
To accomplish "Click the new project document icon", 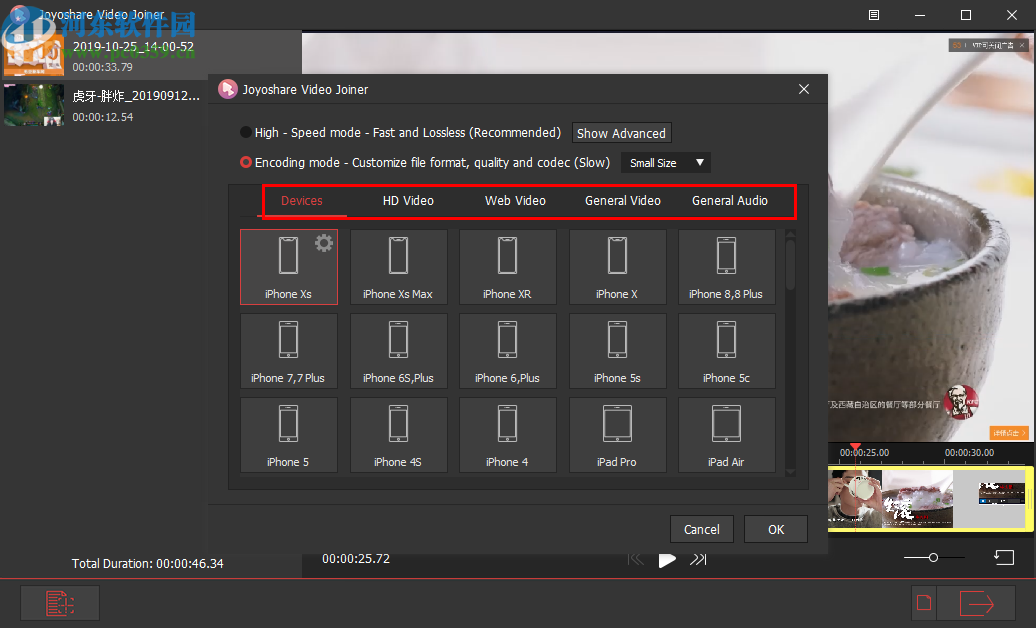I will point(923,602).
